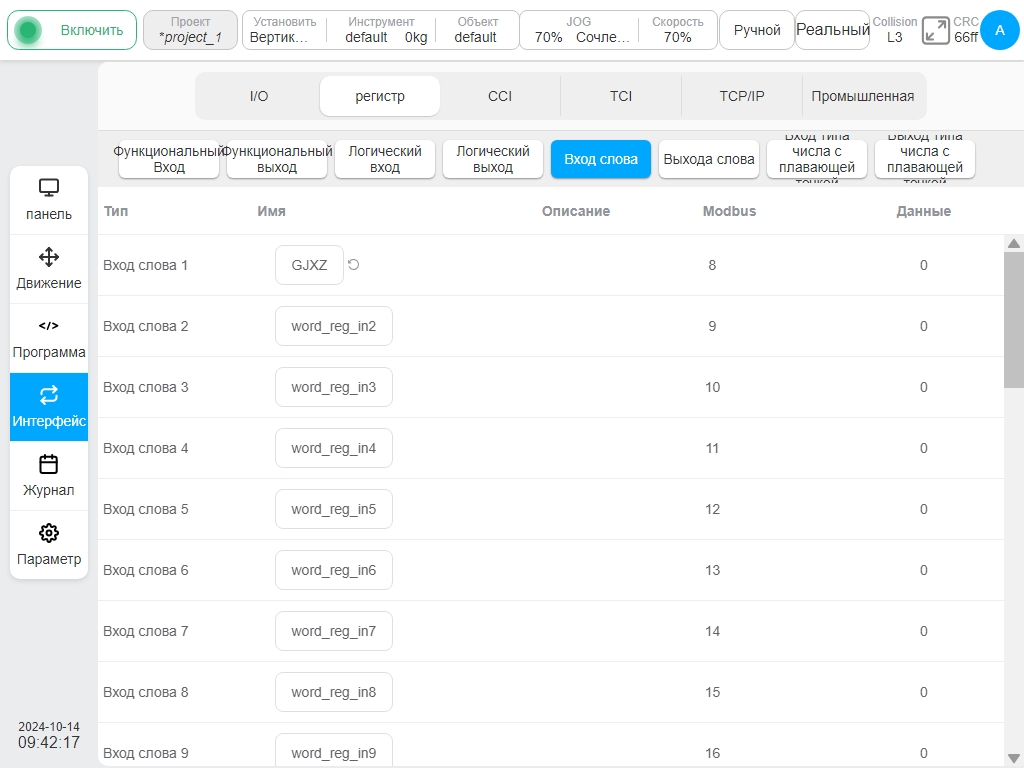Click data value 0 for Вход слова 2
This screenshot has height=768, width=1024.
click(x=923, y=326)
